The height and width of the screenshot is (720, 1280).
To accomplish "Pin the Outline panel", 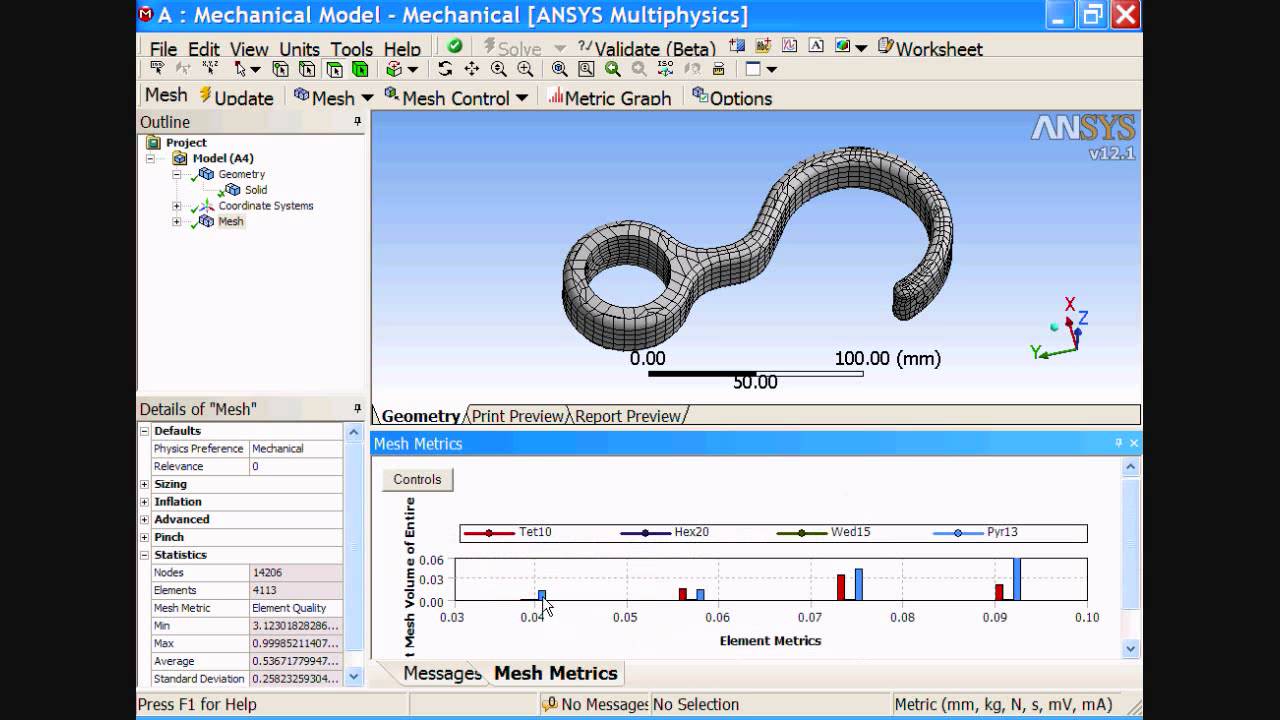I will 357,122.
